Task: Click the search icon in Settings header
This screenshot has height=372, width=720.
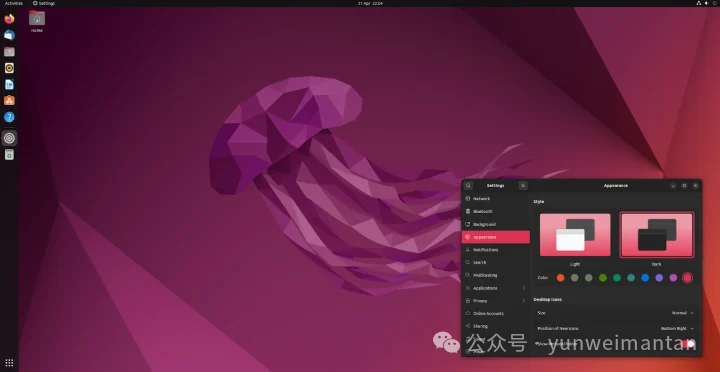Action: pos(468,186)
